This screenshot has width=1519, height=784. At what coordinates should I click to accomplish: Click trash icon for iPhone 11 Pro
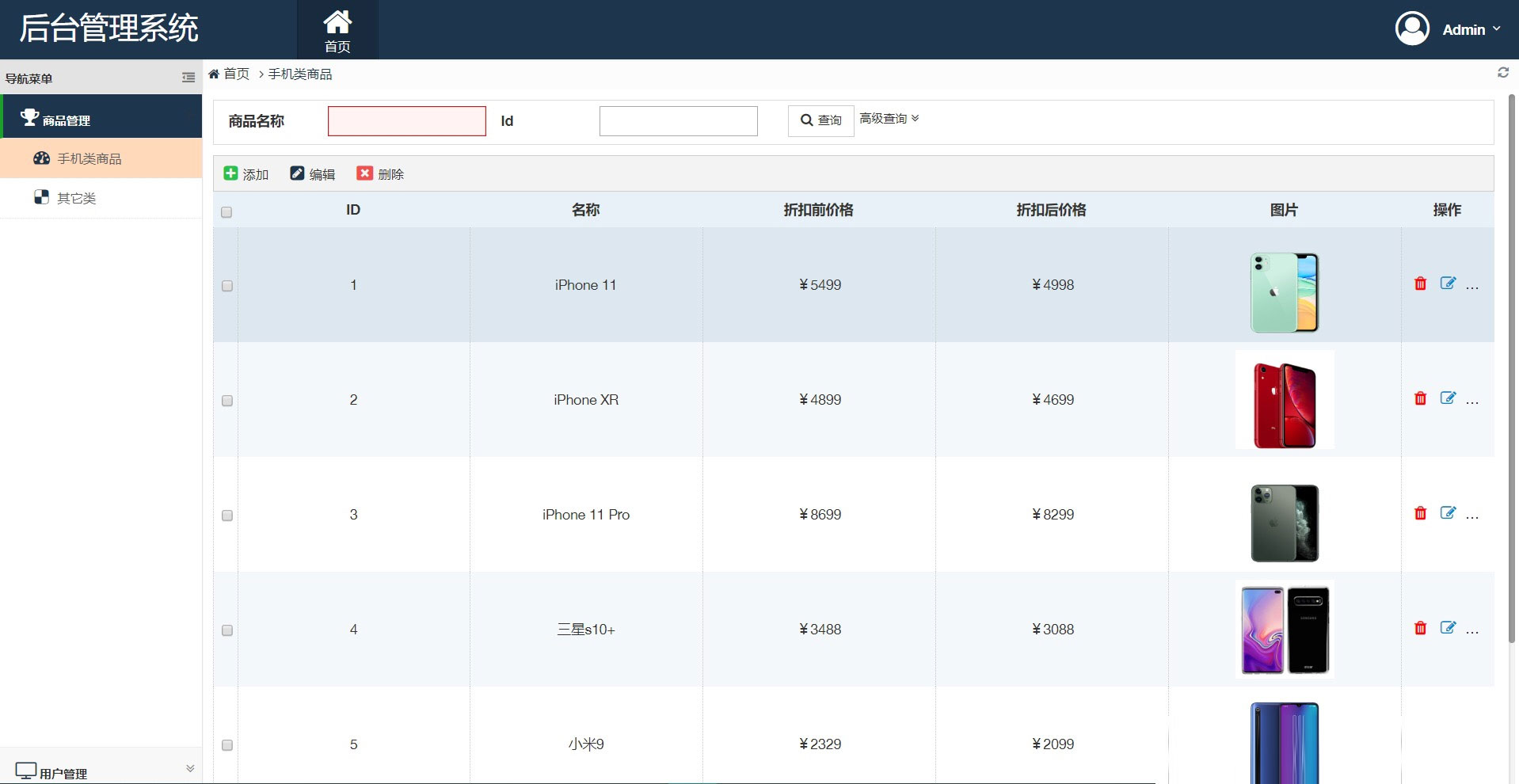(1420, 513)
